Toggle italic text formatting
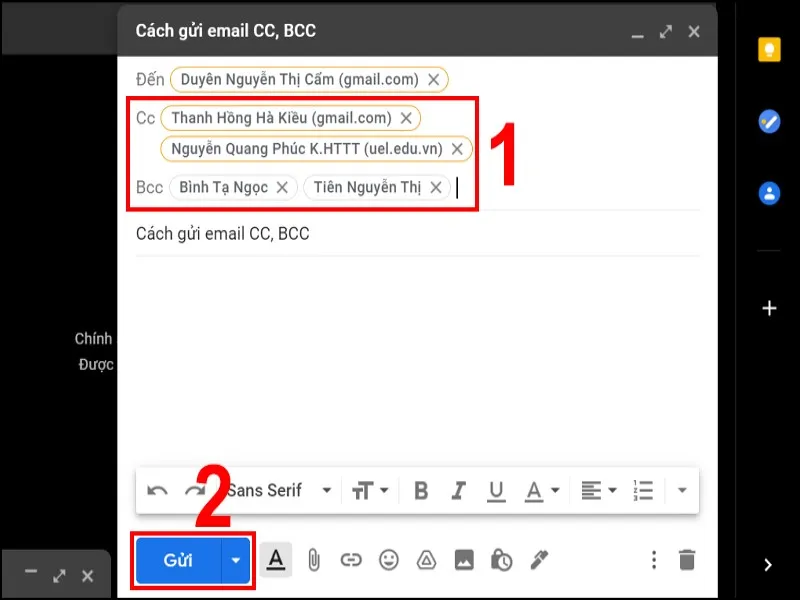 pos(457,490)
